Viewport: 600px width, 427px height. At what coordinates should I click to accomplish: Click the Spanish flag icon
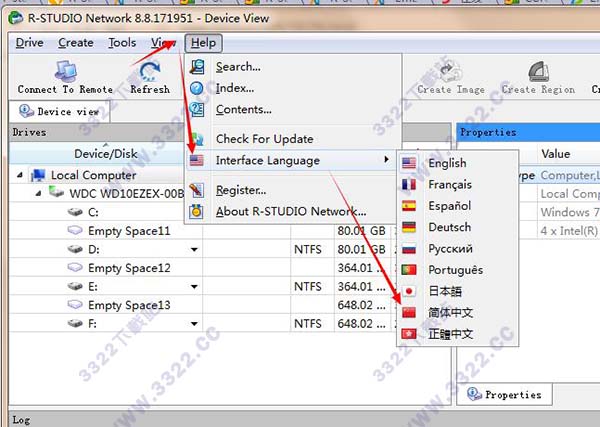tap(409, 206)
